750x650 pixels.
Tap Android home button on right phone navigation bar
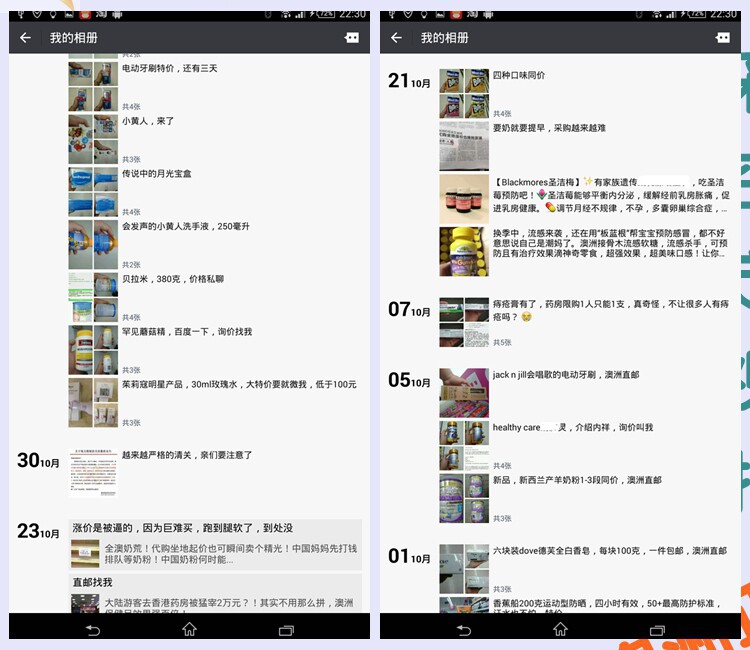tap(560, 629)
